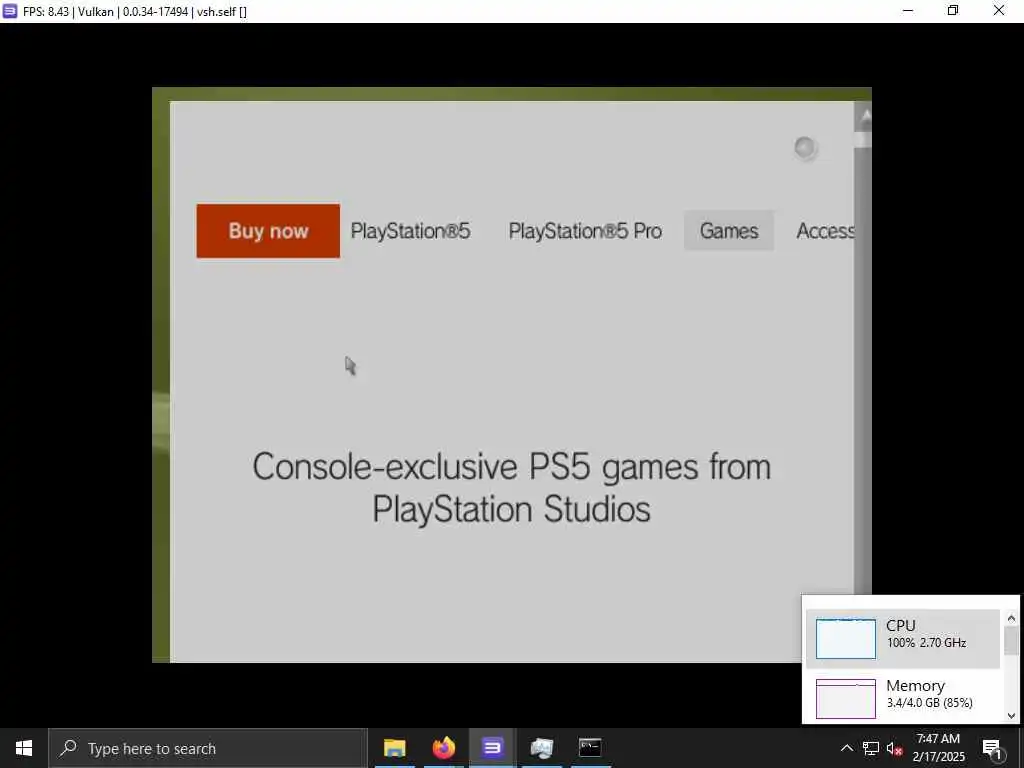Open the Command Prompt taskbar icon
Image resolution: width=1024 pixels, height=768 pixels.
pyautogui.click(x=590, y=748)
